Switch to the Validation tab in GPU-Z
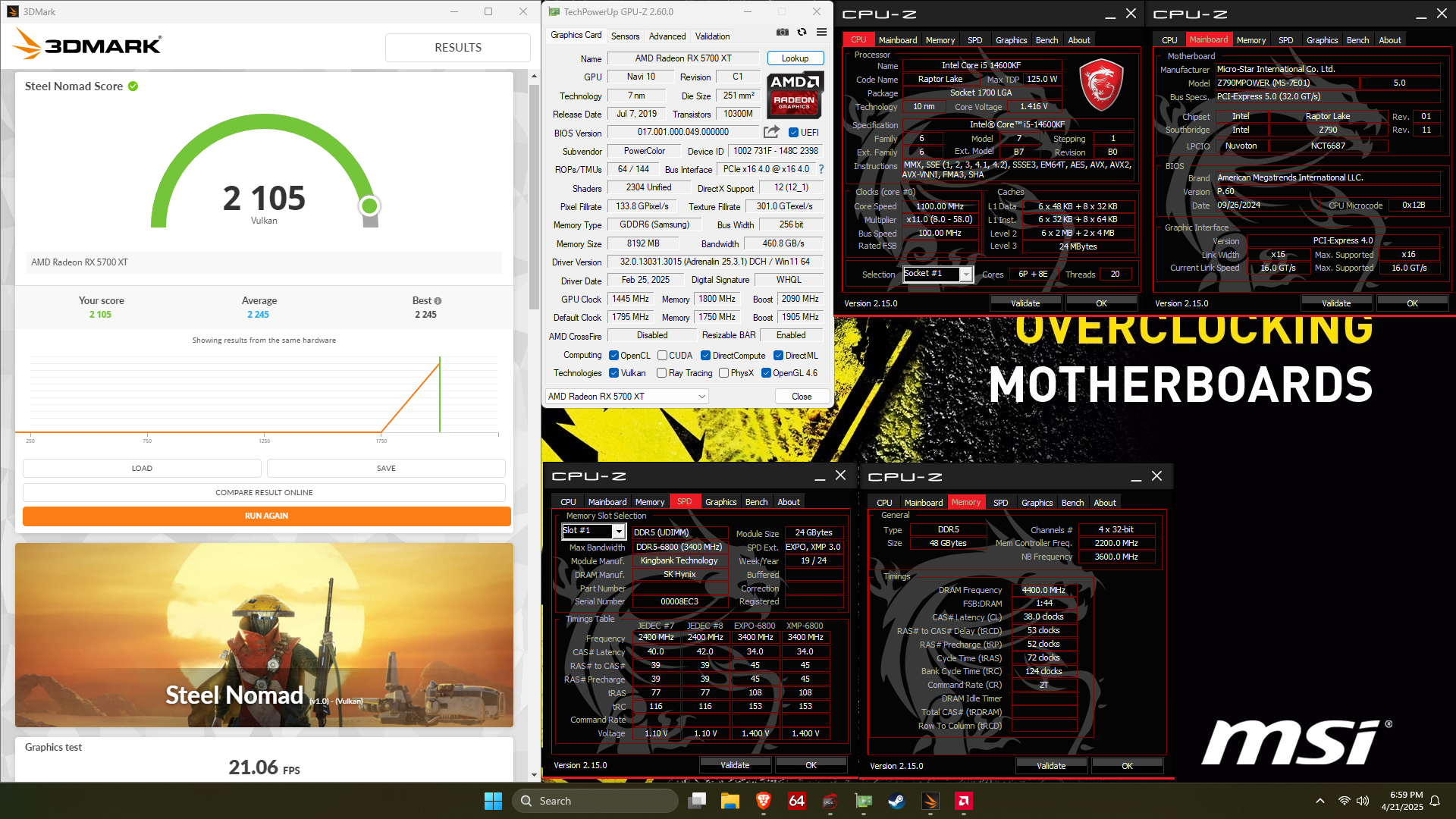1456x819 pixels. click(x=712, y=36)
